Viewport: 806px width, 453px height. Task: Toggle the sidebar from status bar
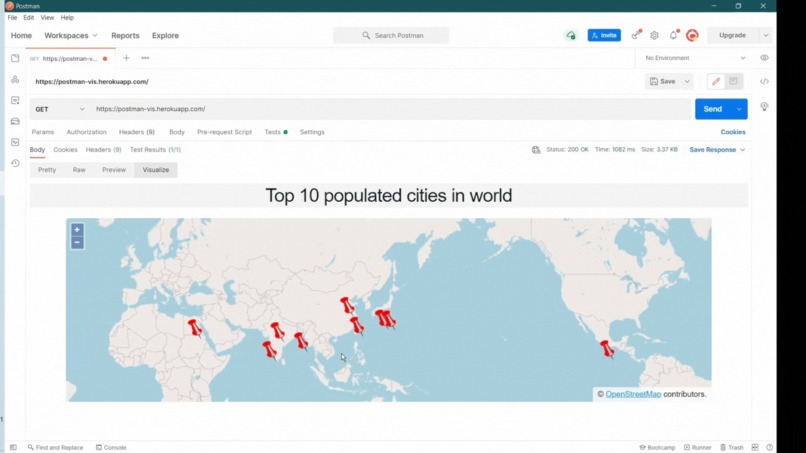click(13, 447)
